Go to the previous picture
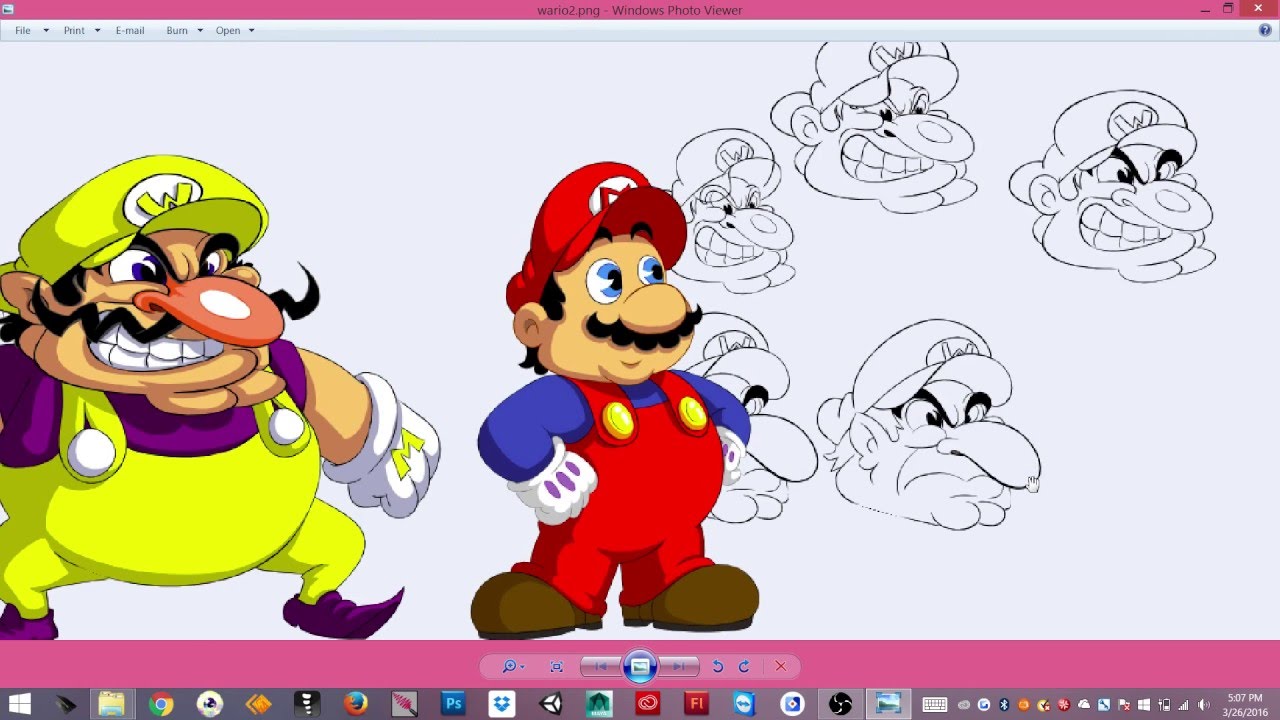The image size is (1280, 720). (601, 667)
